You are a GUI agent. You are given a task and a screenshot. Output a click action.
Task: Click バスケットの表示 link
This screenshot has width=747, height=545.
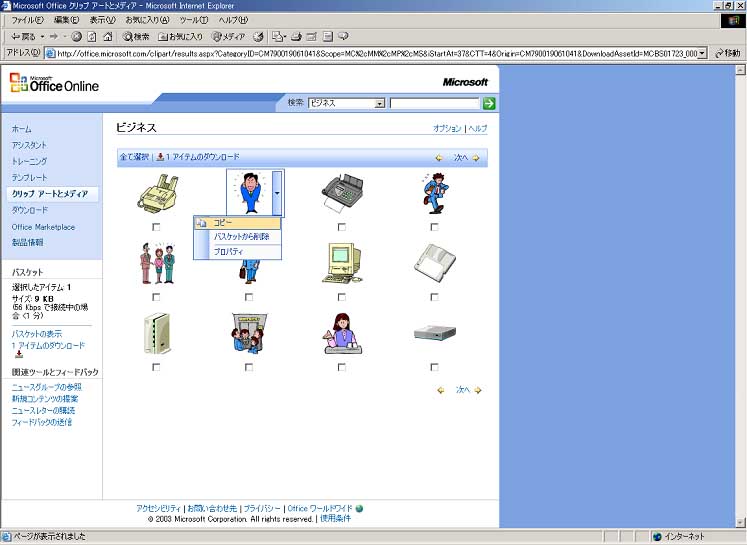point(37,334)
